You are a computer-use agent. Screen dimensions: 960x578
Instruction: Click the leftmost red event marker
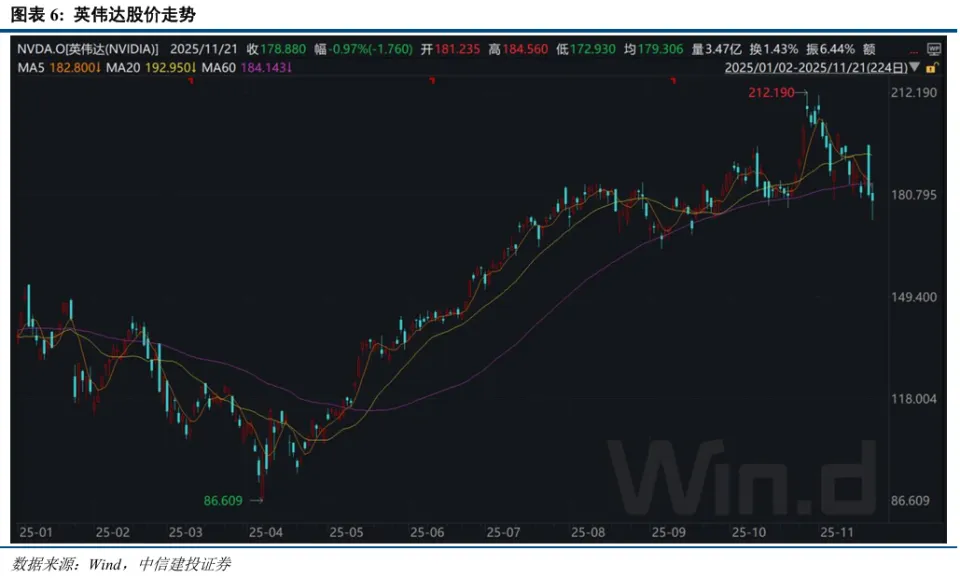(x=190, y=80)
